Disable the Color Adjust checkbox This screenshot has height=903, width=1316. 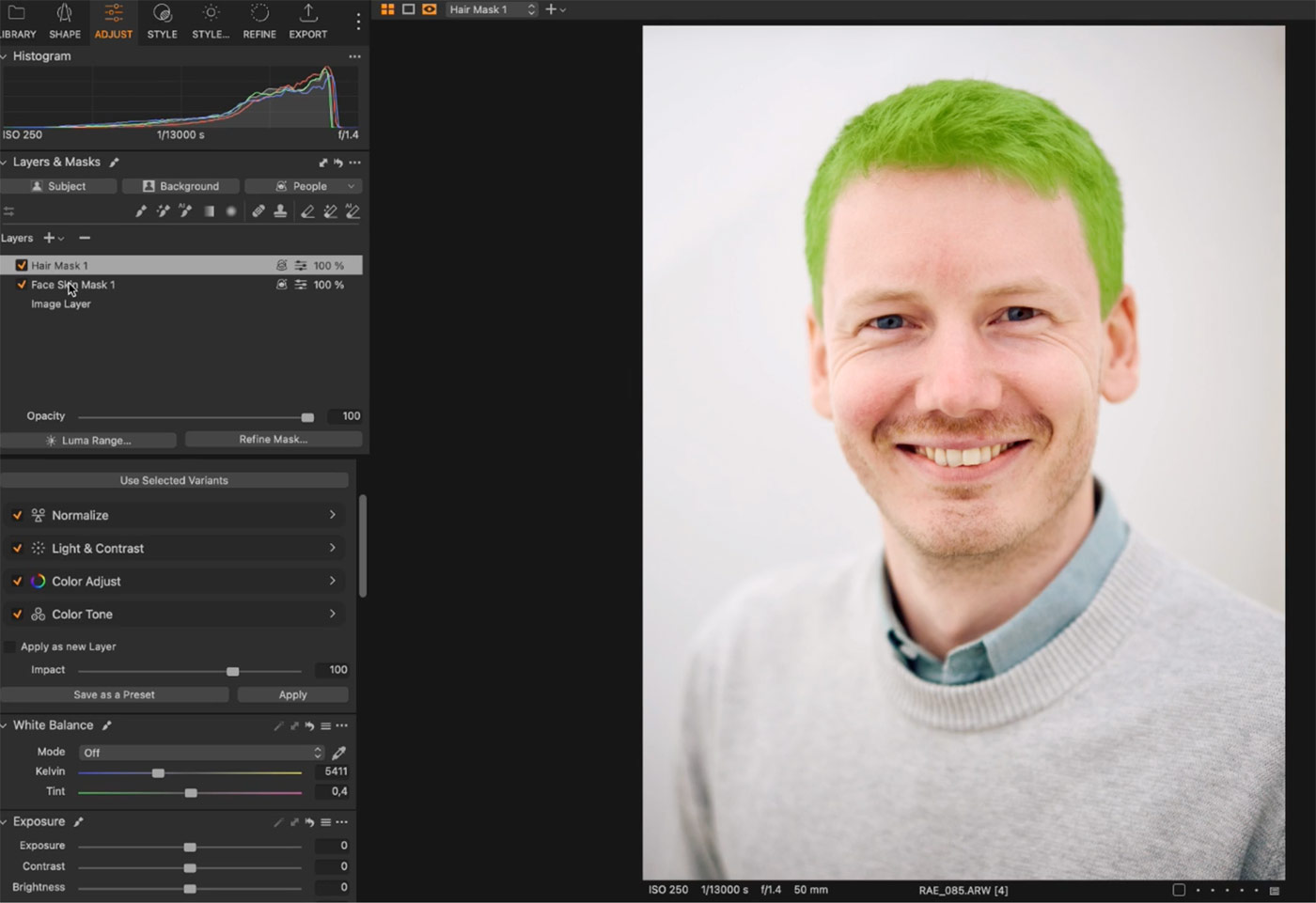(17, 581)
